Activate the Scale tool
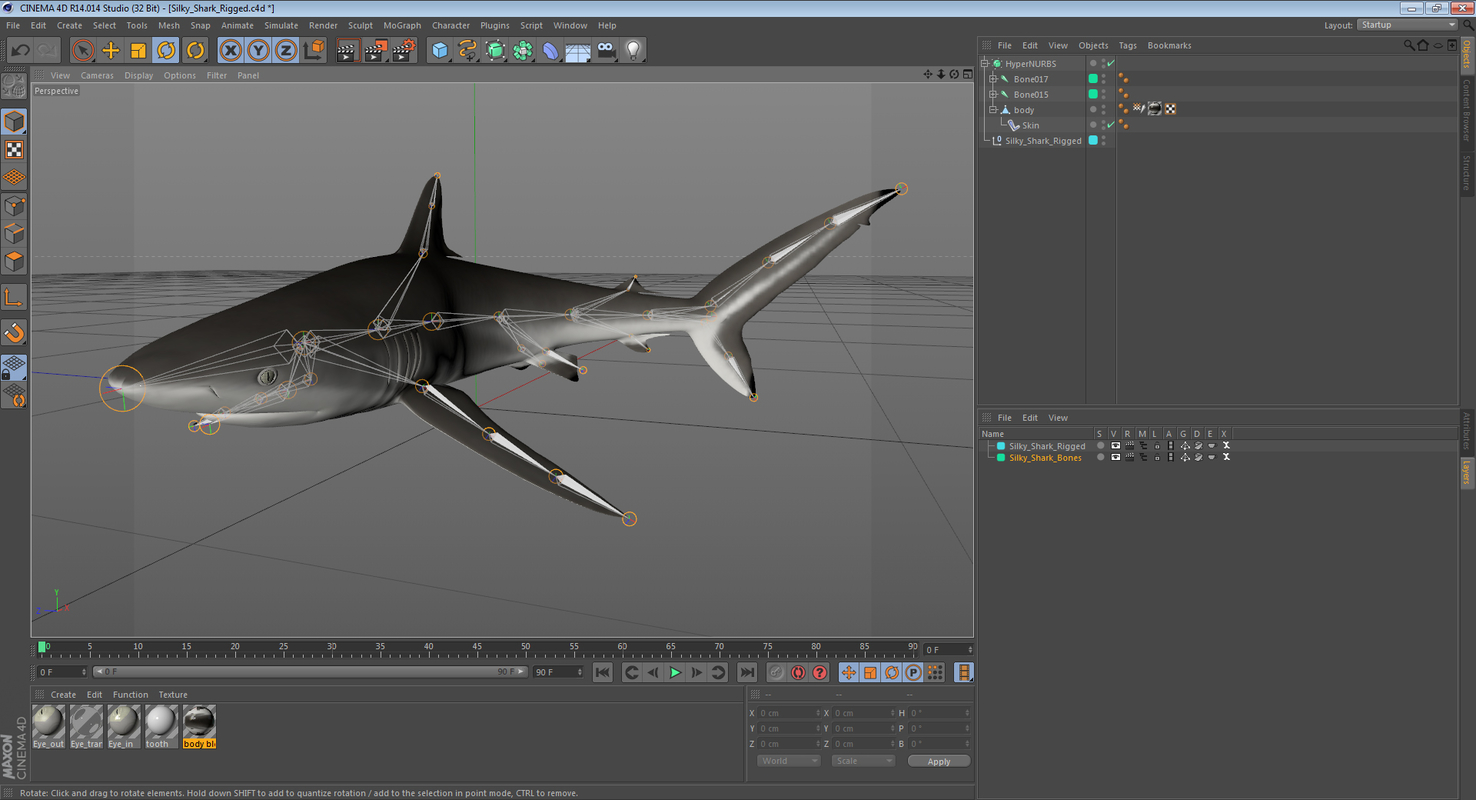This screenshot has width=1476, height=800. point(137,49)
